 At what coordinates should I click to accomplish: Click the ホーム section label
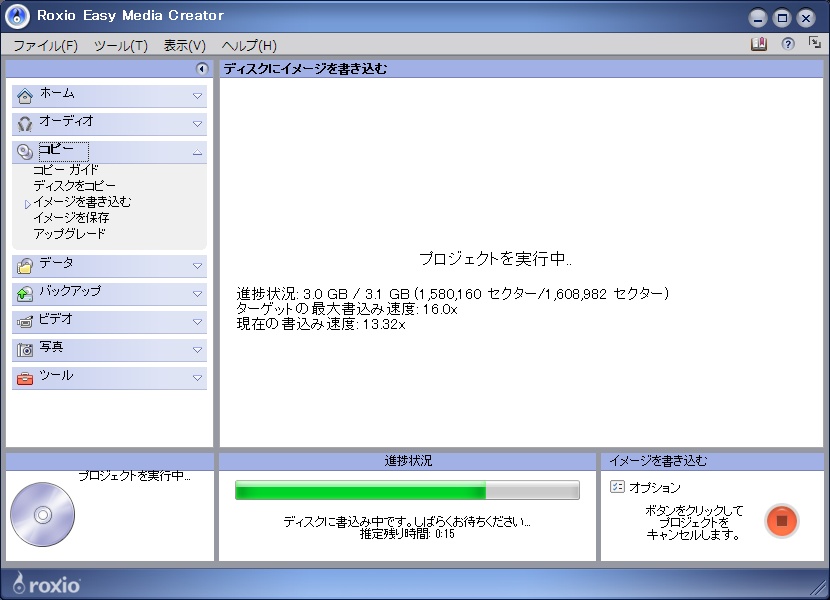coord(57,93)
